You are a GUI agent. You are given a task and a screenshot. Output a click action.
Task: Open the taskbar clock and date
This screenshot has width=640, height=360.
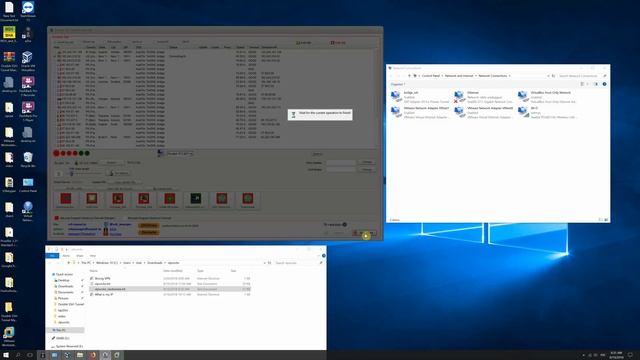616,355
